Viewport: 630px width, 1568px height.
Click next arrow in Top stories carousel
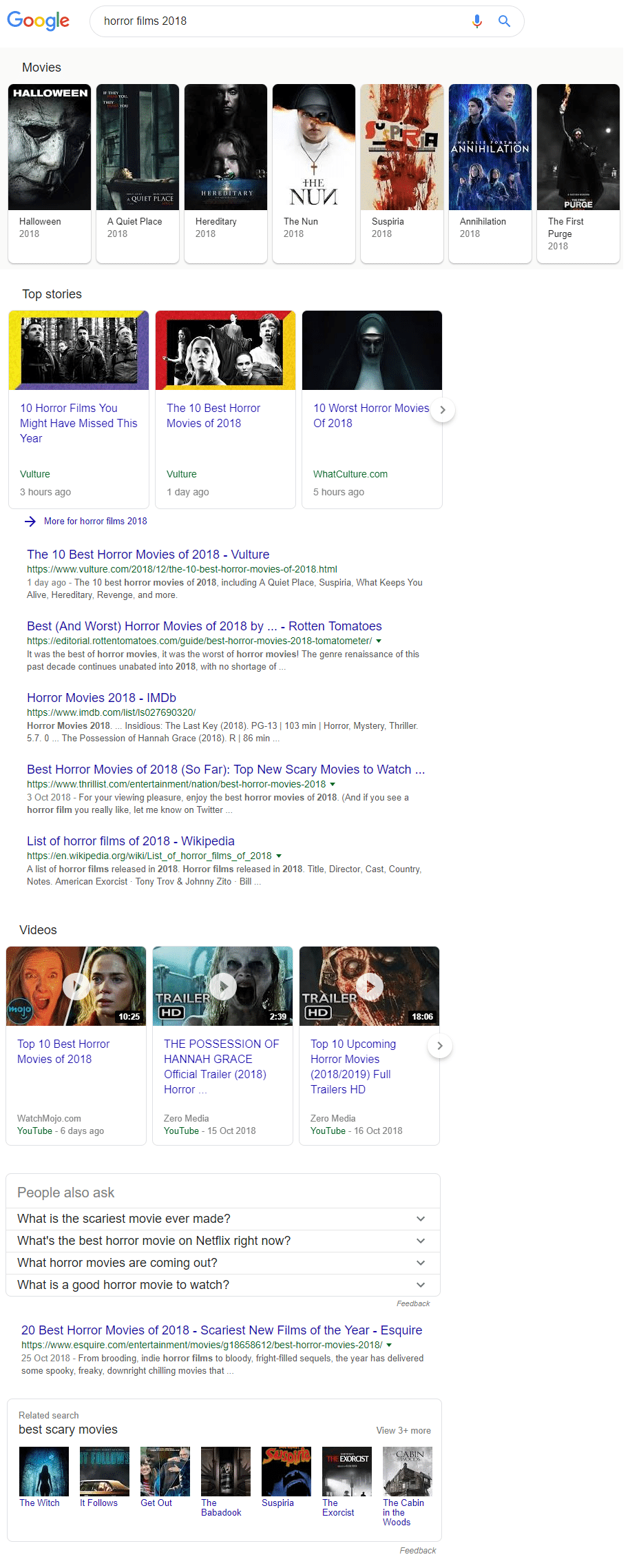[x=443, y=410]
